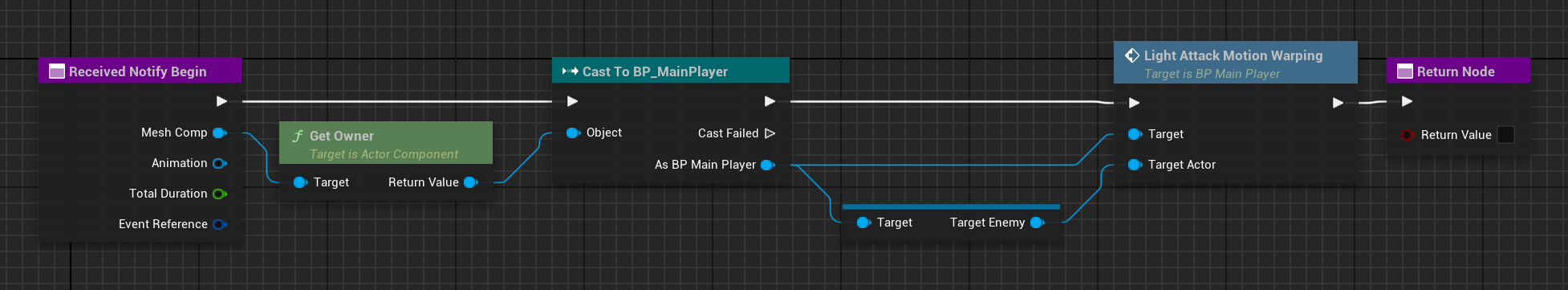Click the "Animation" label

tap(180, 163)
